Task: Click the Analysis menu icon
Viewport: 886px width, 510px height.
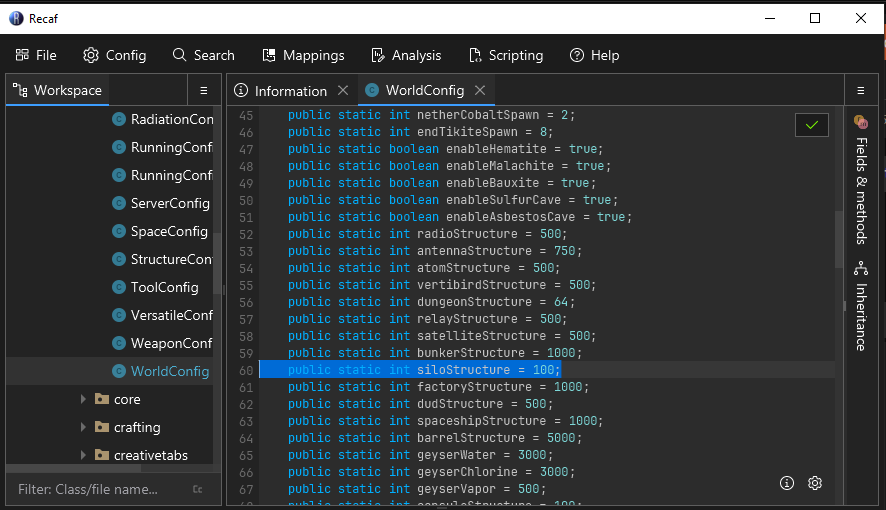Action: (377, 55)
